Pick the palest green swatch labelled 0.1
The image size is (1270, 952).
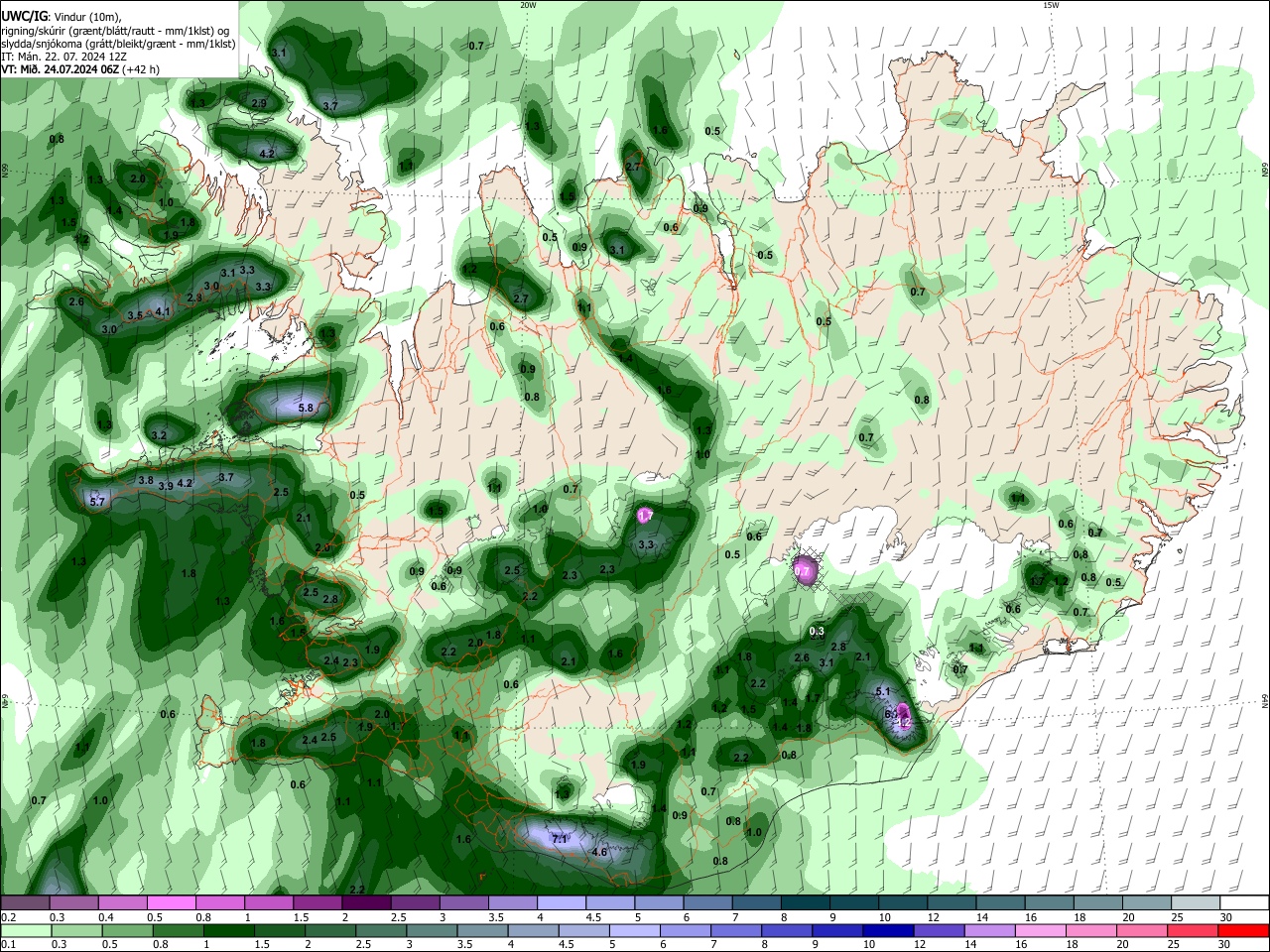pyautogui.click(x=25, y=930)
